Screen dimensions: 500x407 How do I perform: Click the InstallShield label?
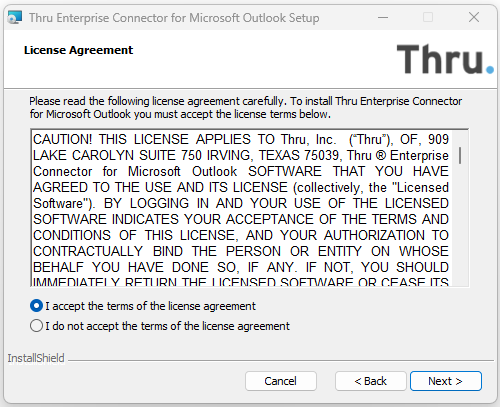36,358
